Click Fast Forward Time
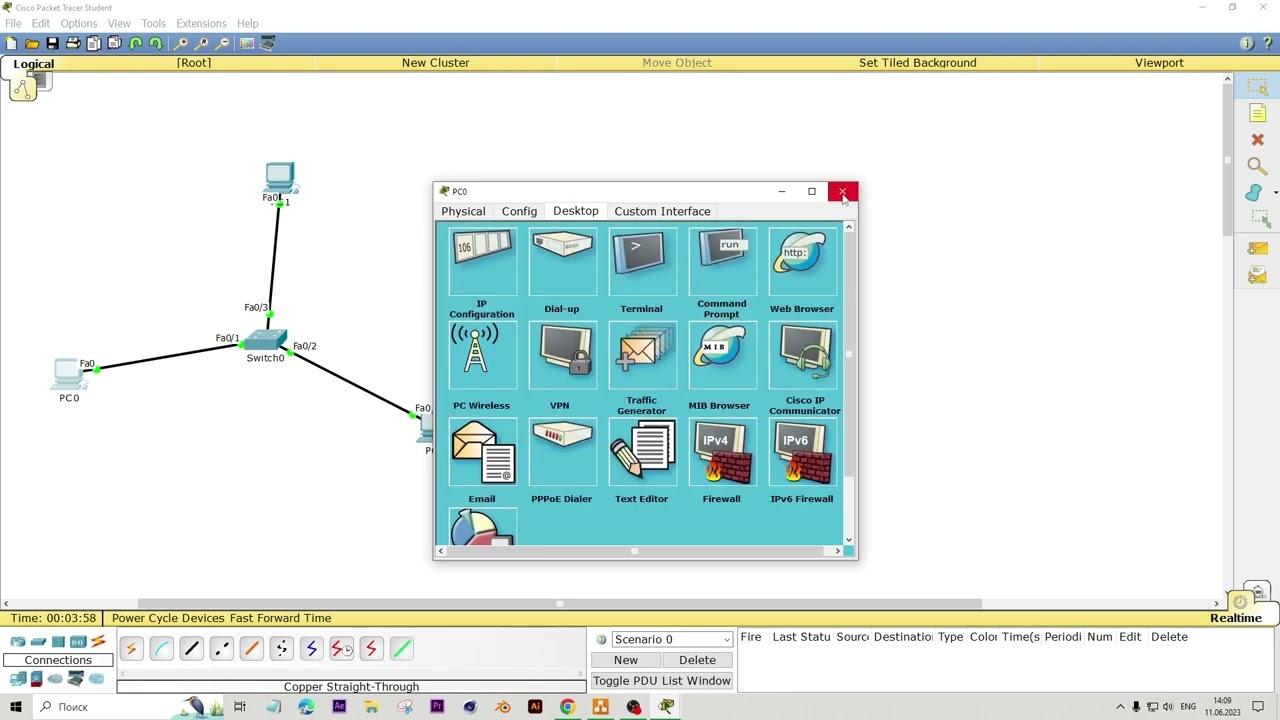 tap(280, 618)
